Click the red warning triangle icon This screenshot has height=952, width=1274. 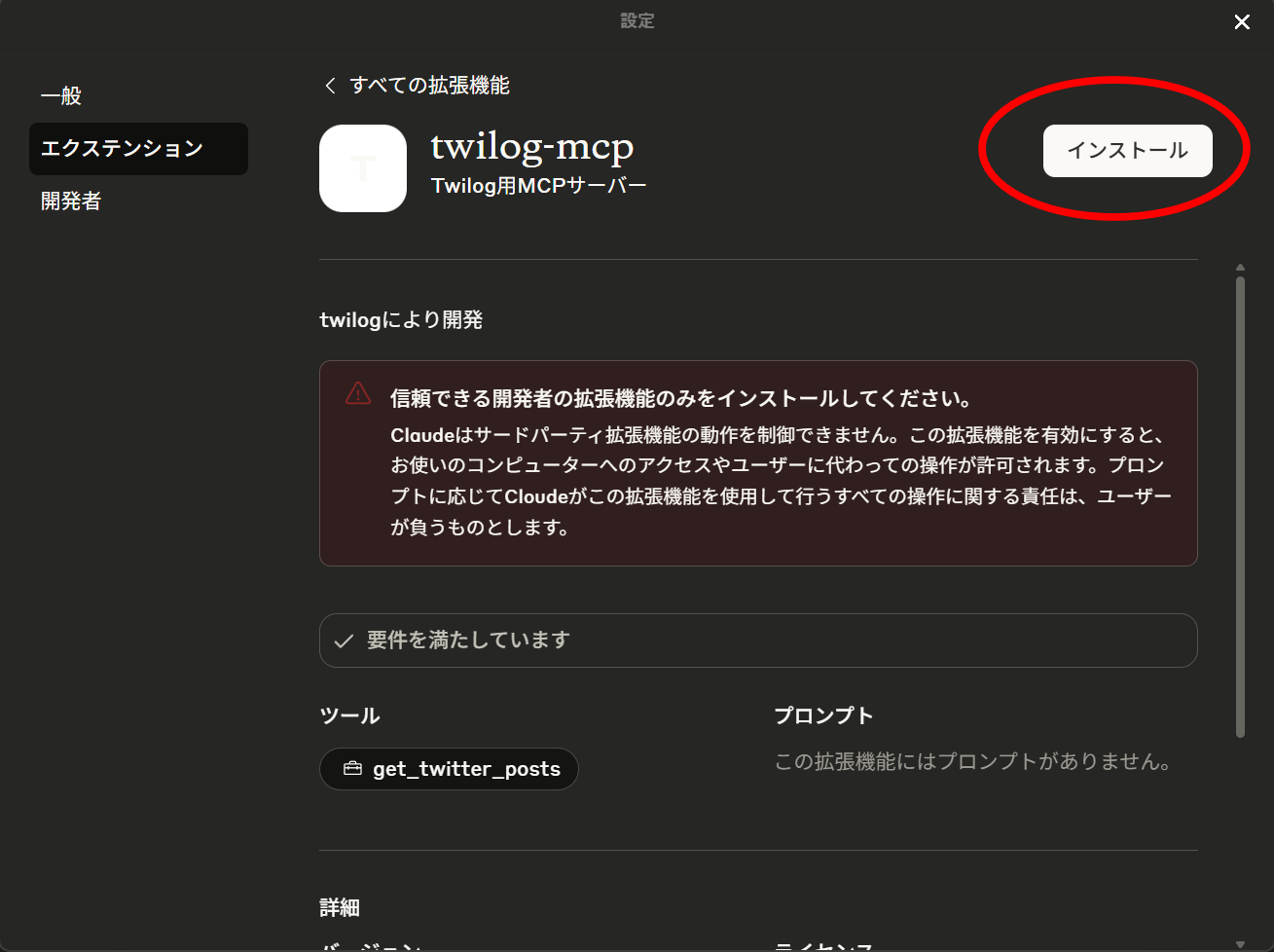tap(358, 393)
